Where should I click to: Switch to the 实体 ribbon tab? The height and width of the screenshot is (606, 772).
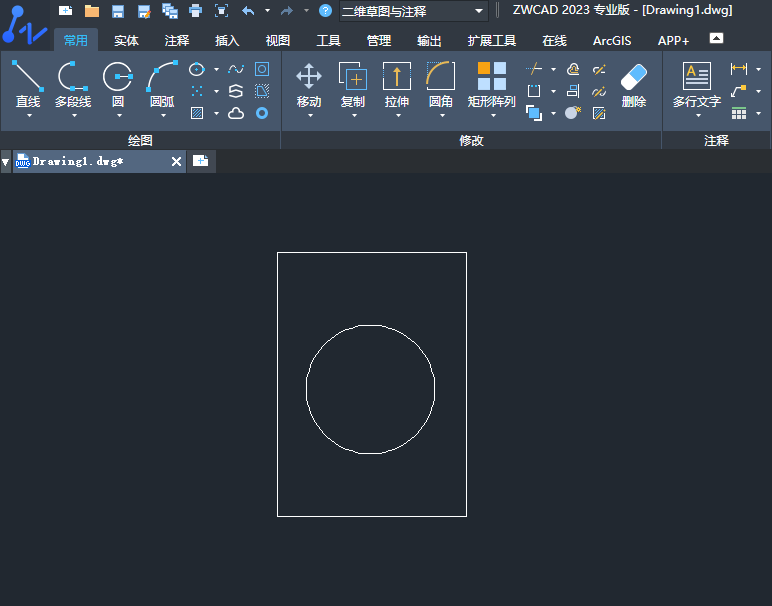(x=127, y=40)
